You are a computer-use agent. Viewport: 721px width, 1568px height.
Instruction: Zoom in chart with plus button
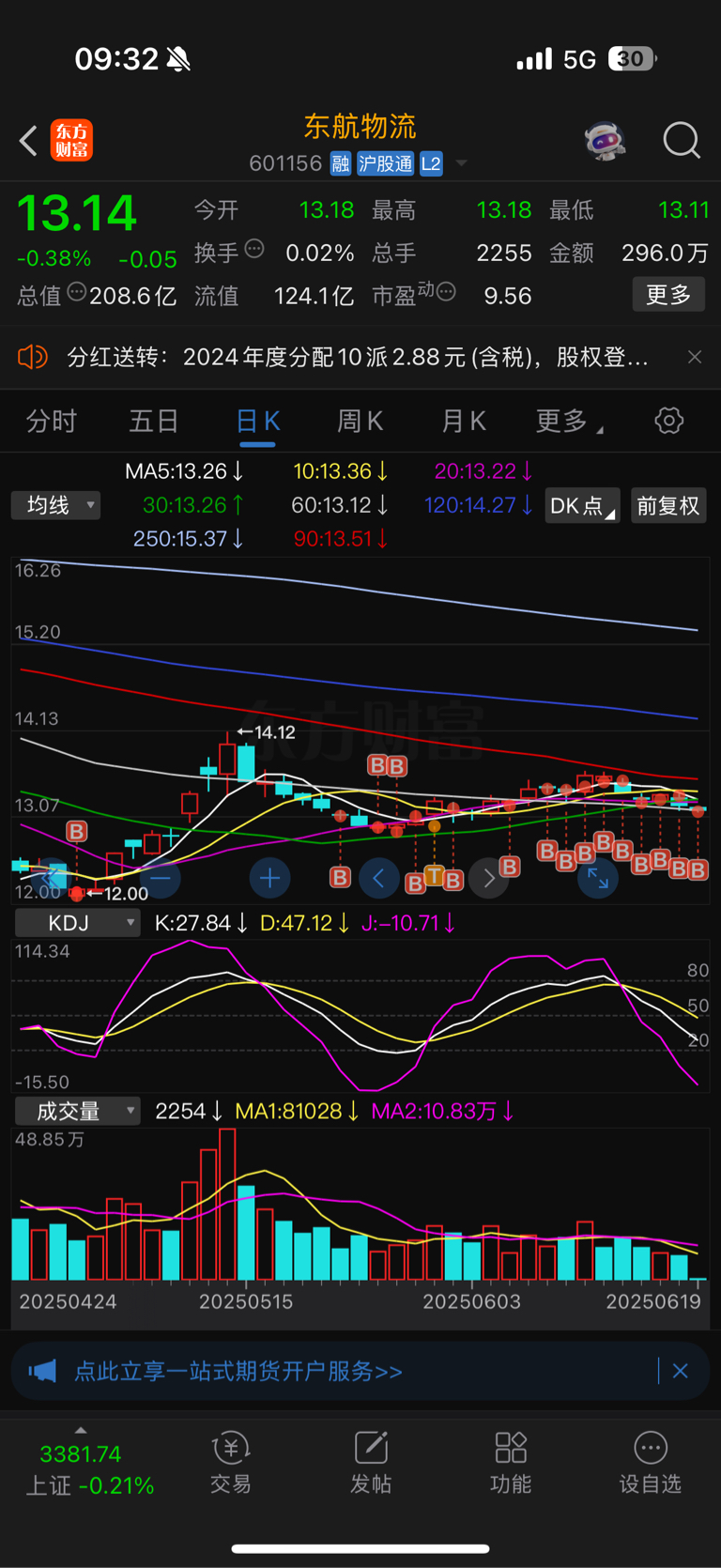[x=269, y=879]
